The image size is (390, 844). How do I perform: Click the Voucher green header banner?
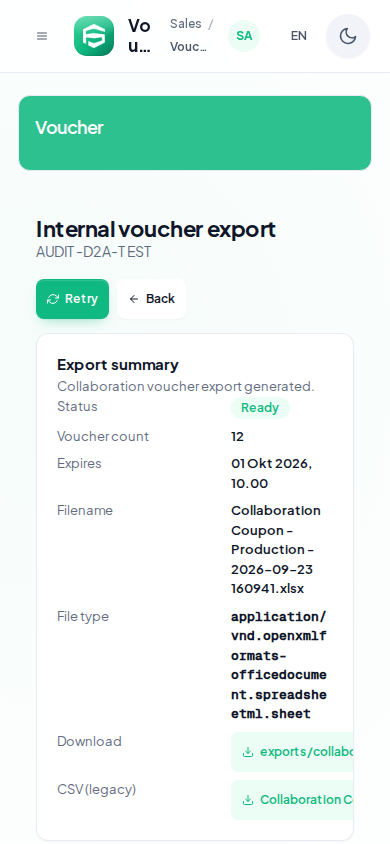pos(195,133)
